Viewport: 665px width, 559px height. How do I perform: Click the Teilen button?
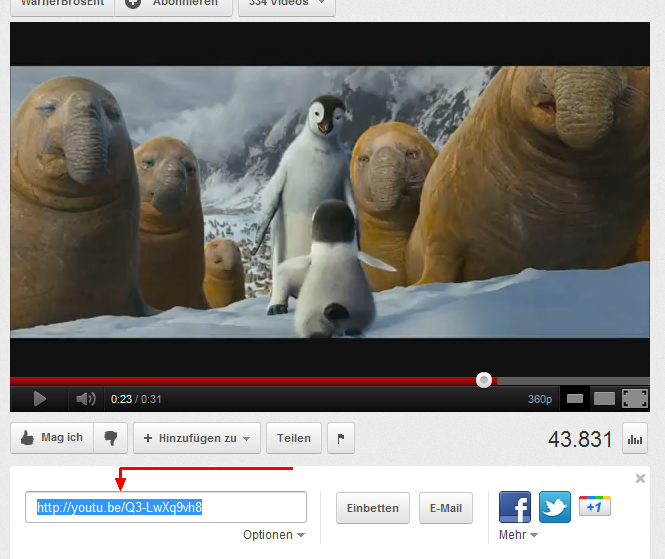click(293, 438)
